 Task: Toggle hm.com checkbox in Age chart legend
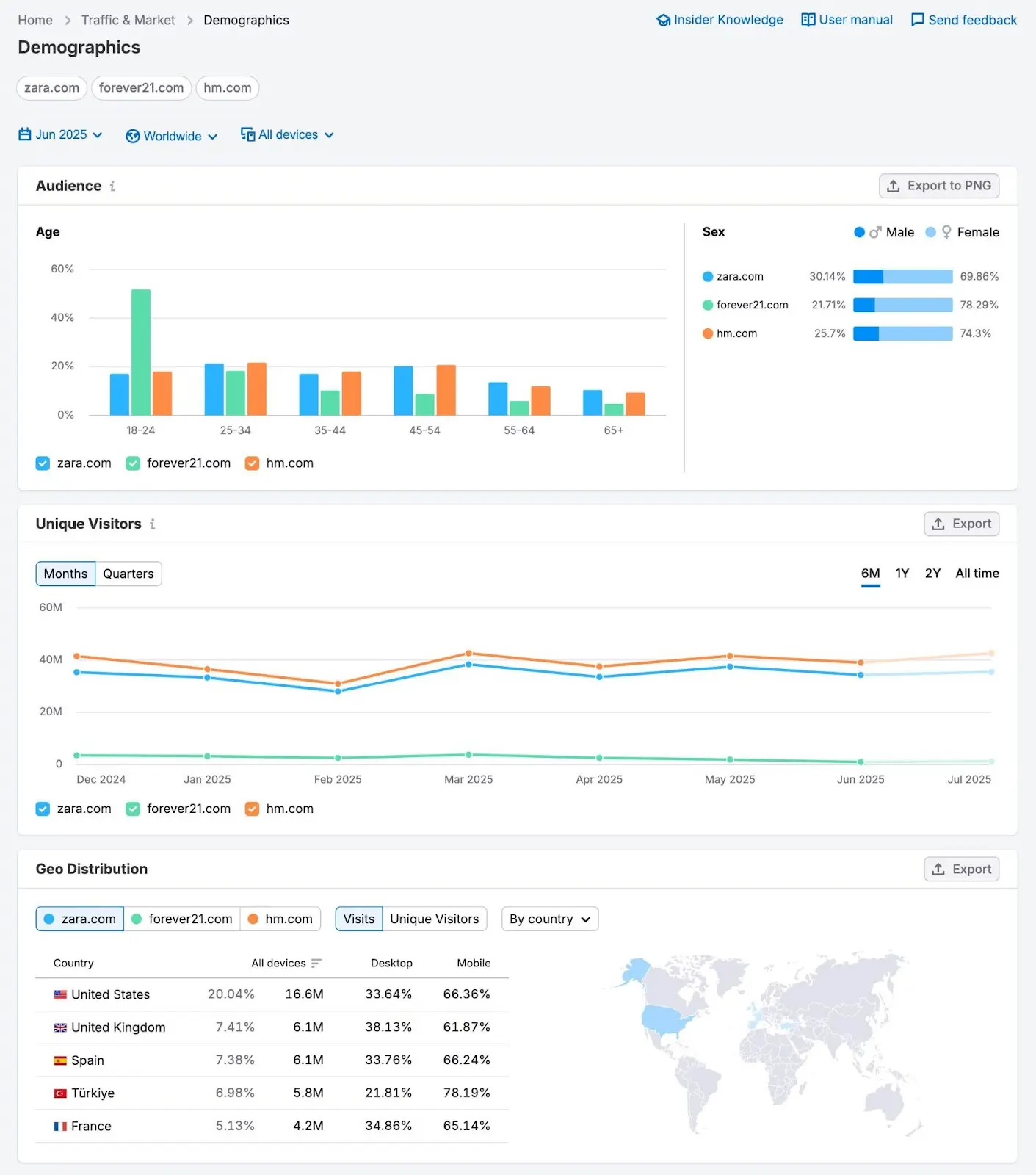pyautogui.click(x=252, y=463)
